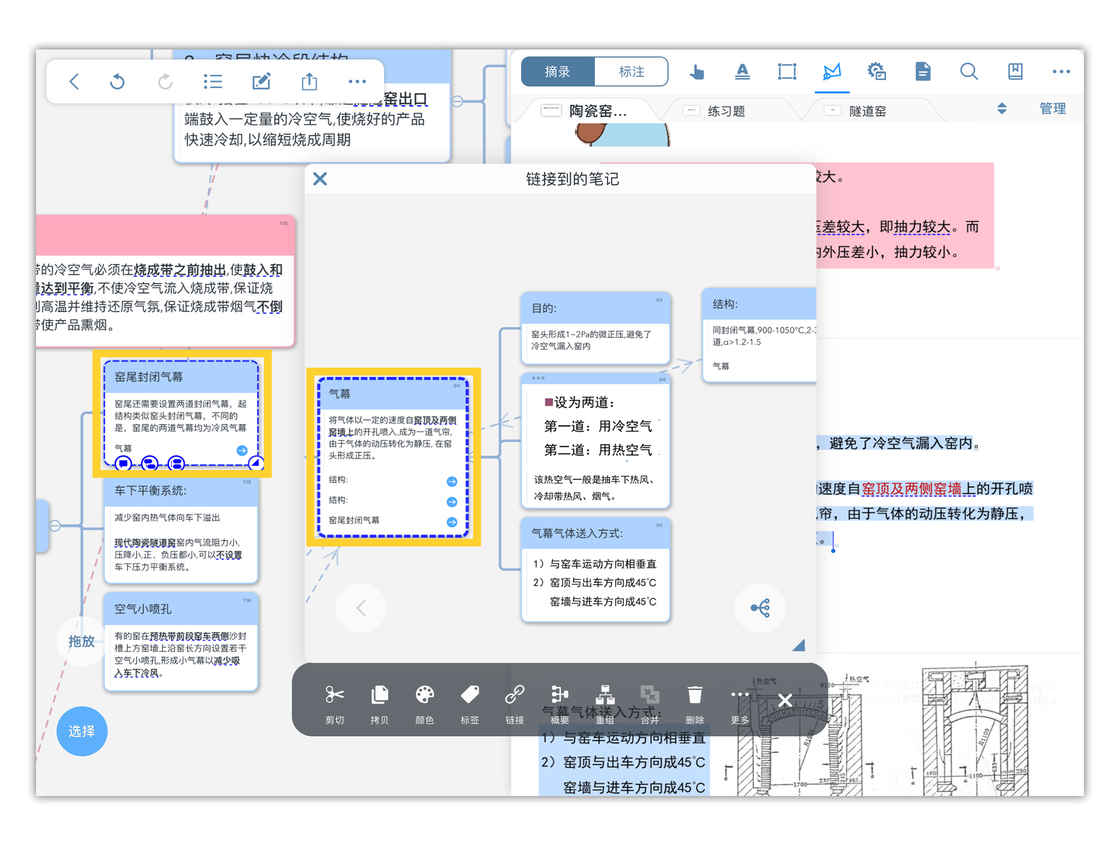This screenshot has height=846, width=1120.
Task: Switch to 标注 mode
Action: (x=631, y=71)
